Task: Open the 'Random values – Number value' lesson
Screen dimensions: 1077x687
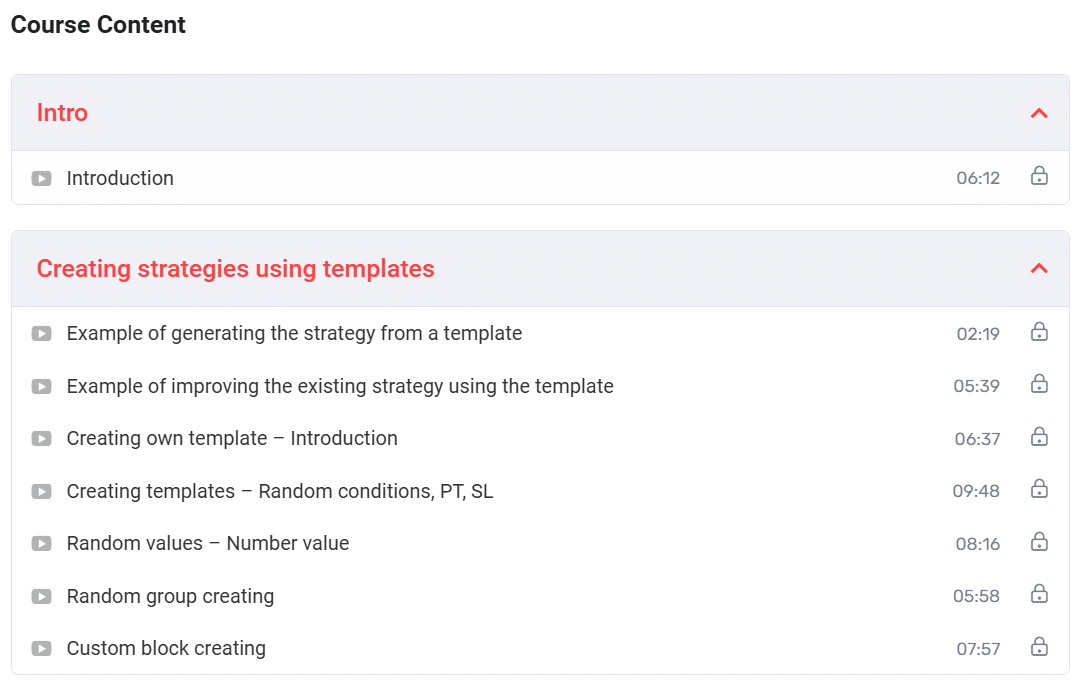Action: point(208,543)
